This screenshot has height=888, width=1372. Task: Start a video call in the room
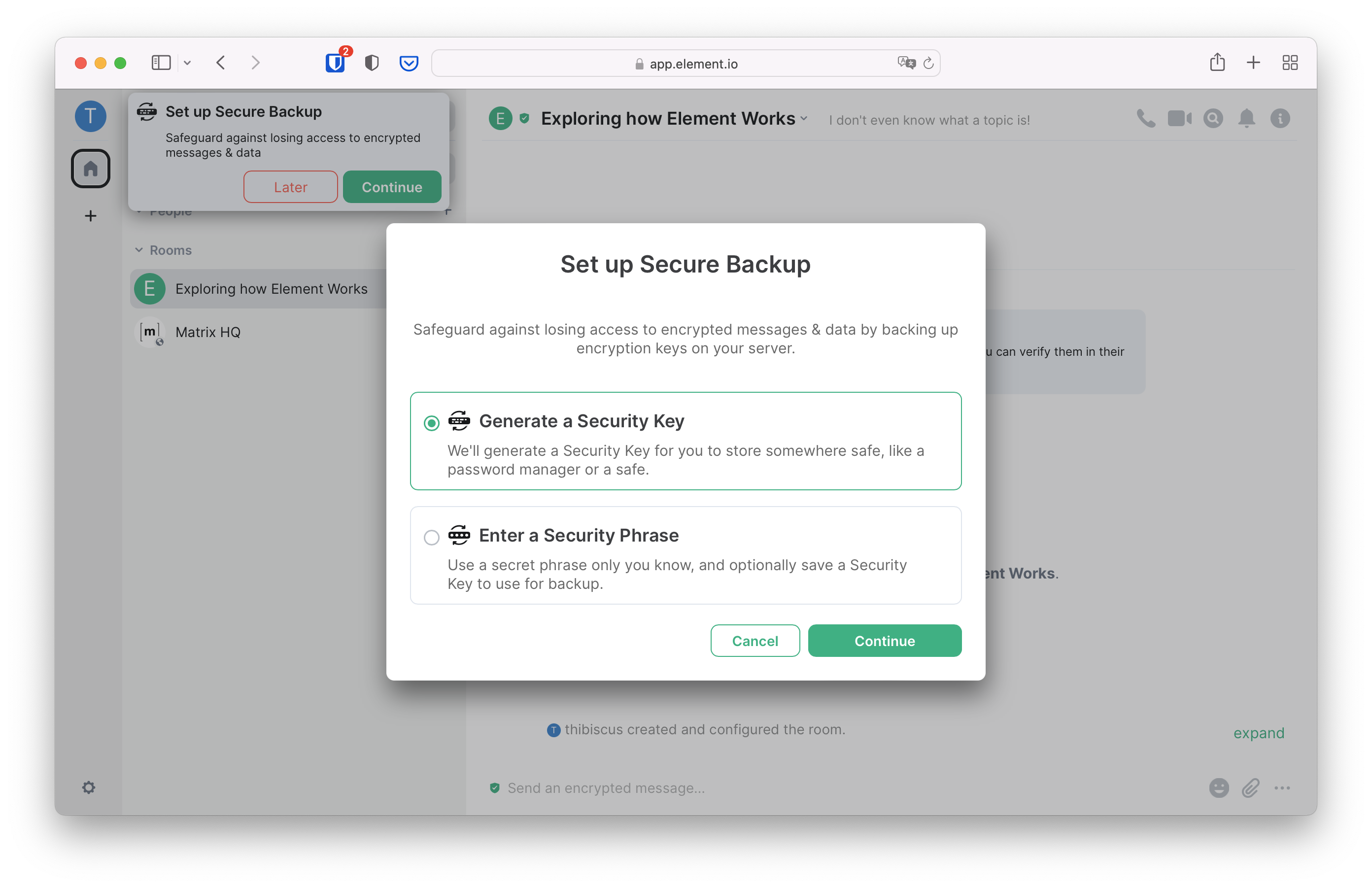click(1179, 119)
